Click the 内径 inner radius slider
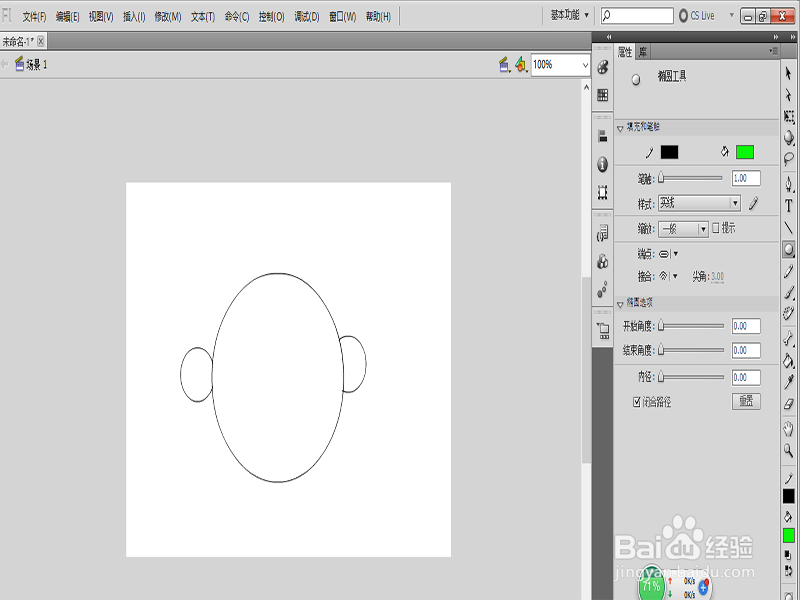 691,378
